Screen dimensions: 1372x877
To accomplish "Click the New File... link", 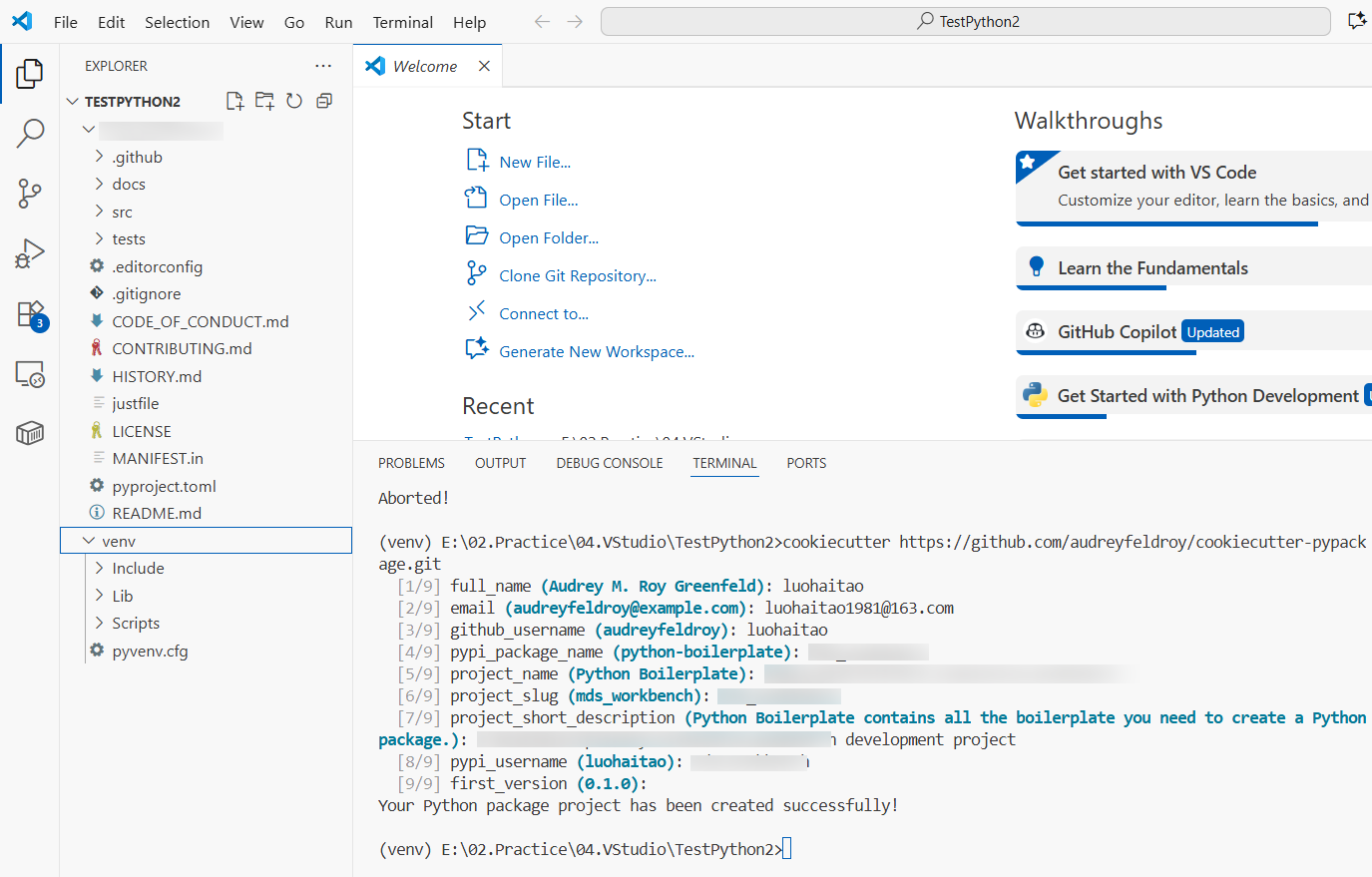I will pyautogui.click(x=535, y=162).
